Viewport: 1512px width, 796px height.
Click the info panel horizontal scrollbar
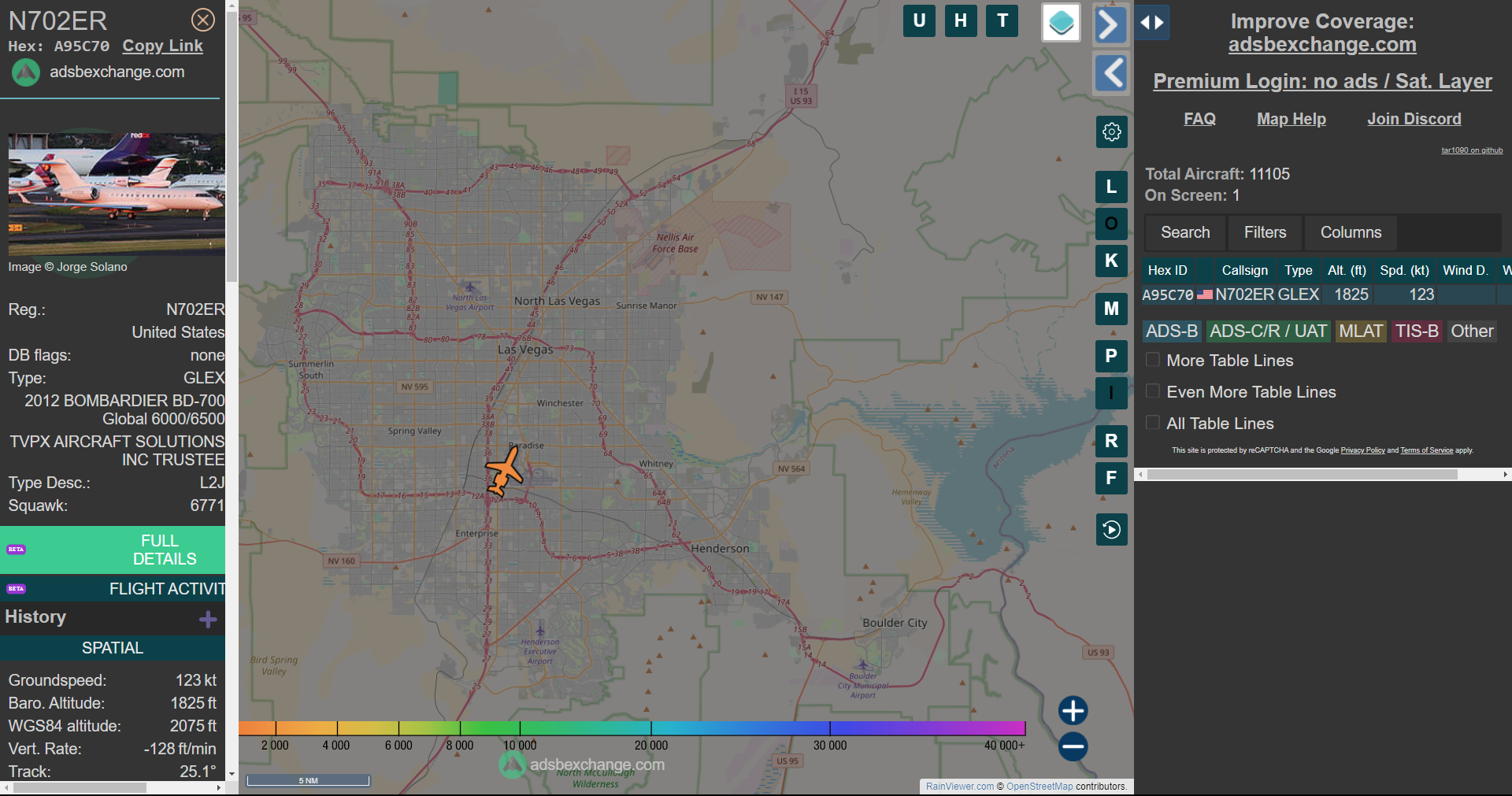tap(79, 787)
